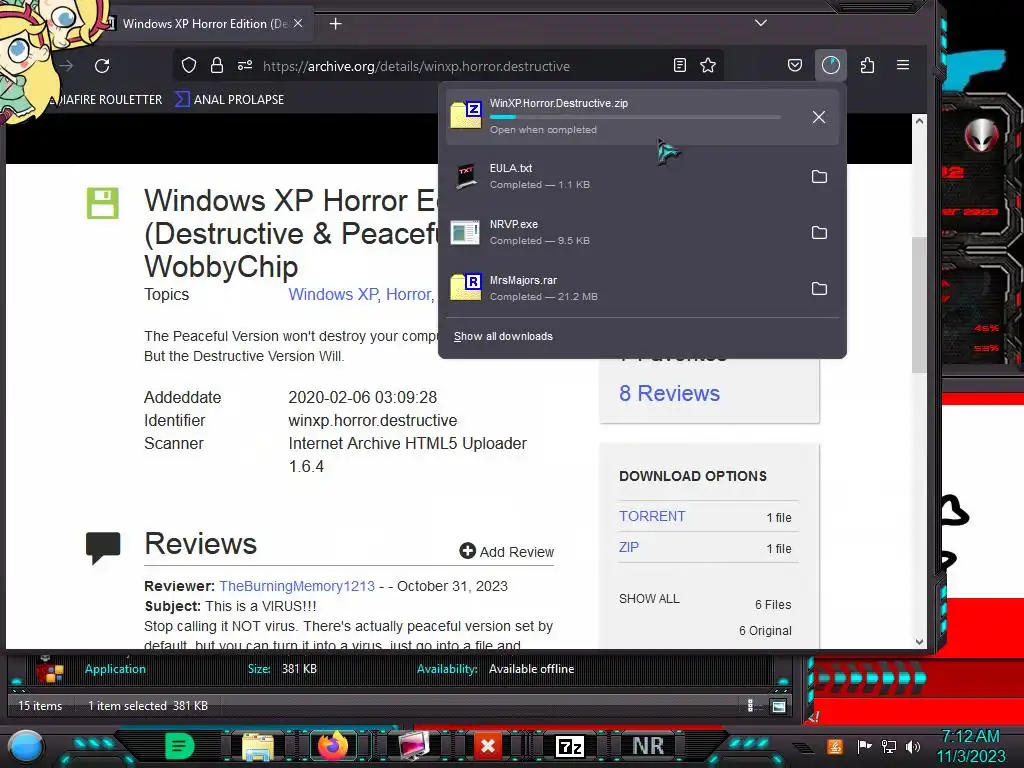Open the tracking protection shield icon
The height and width of the screenshot is (768, 1024).
(189, 65)
